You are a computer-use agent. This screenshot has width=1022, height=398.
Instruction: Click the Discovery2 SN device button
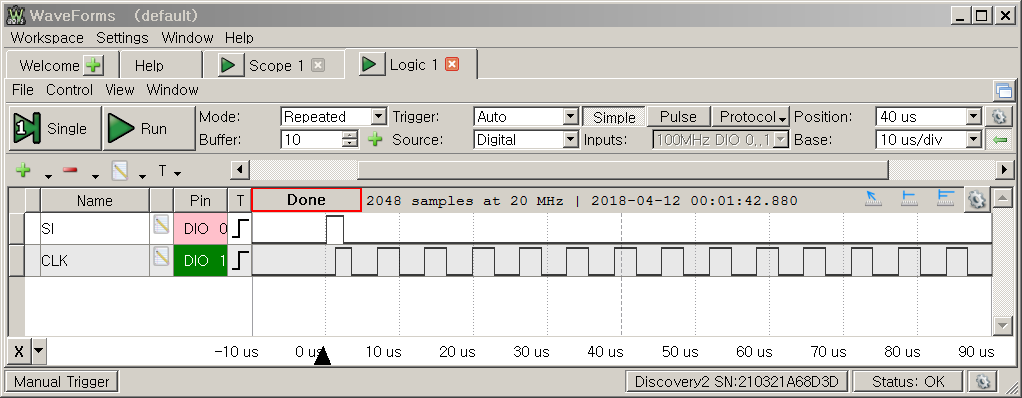(737, 382)
